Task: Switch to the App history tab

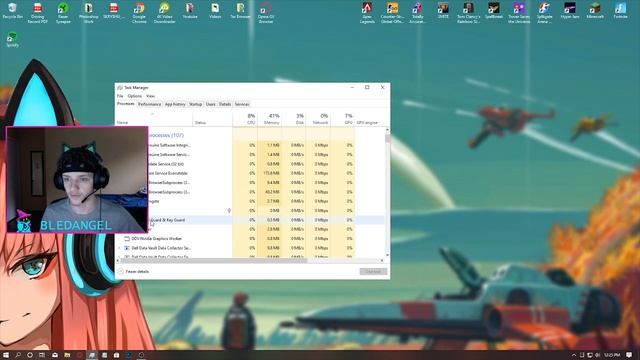Action: coord(175,104)
